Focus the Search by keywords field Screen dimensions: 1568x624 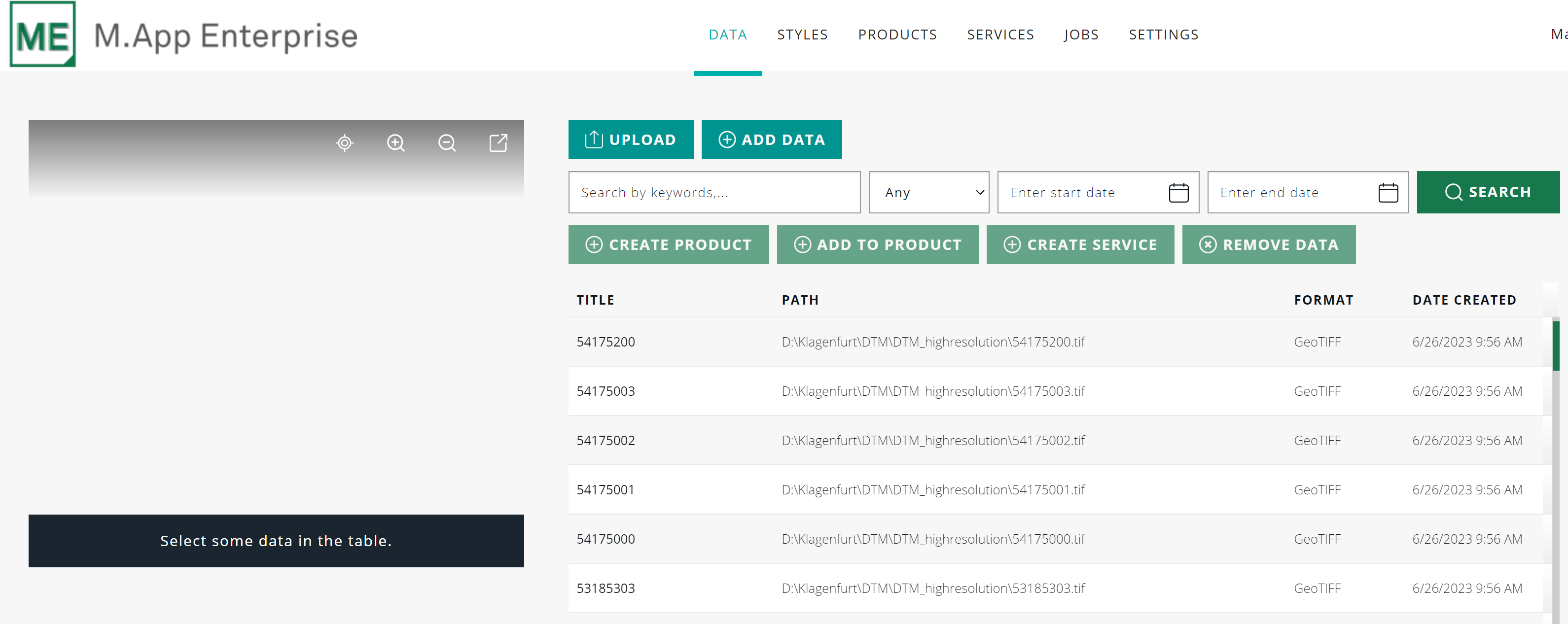tap(714, 193)
